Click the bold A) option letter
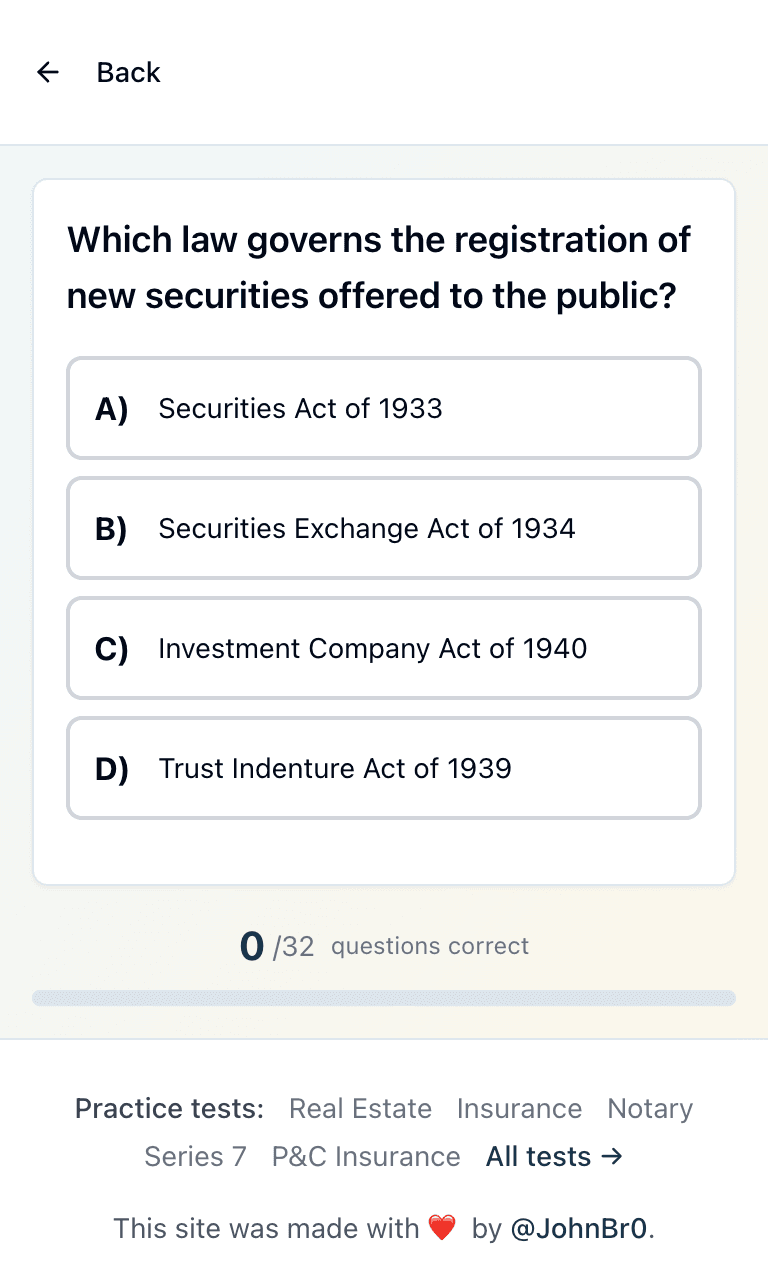 pos(112,408)
